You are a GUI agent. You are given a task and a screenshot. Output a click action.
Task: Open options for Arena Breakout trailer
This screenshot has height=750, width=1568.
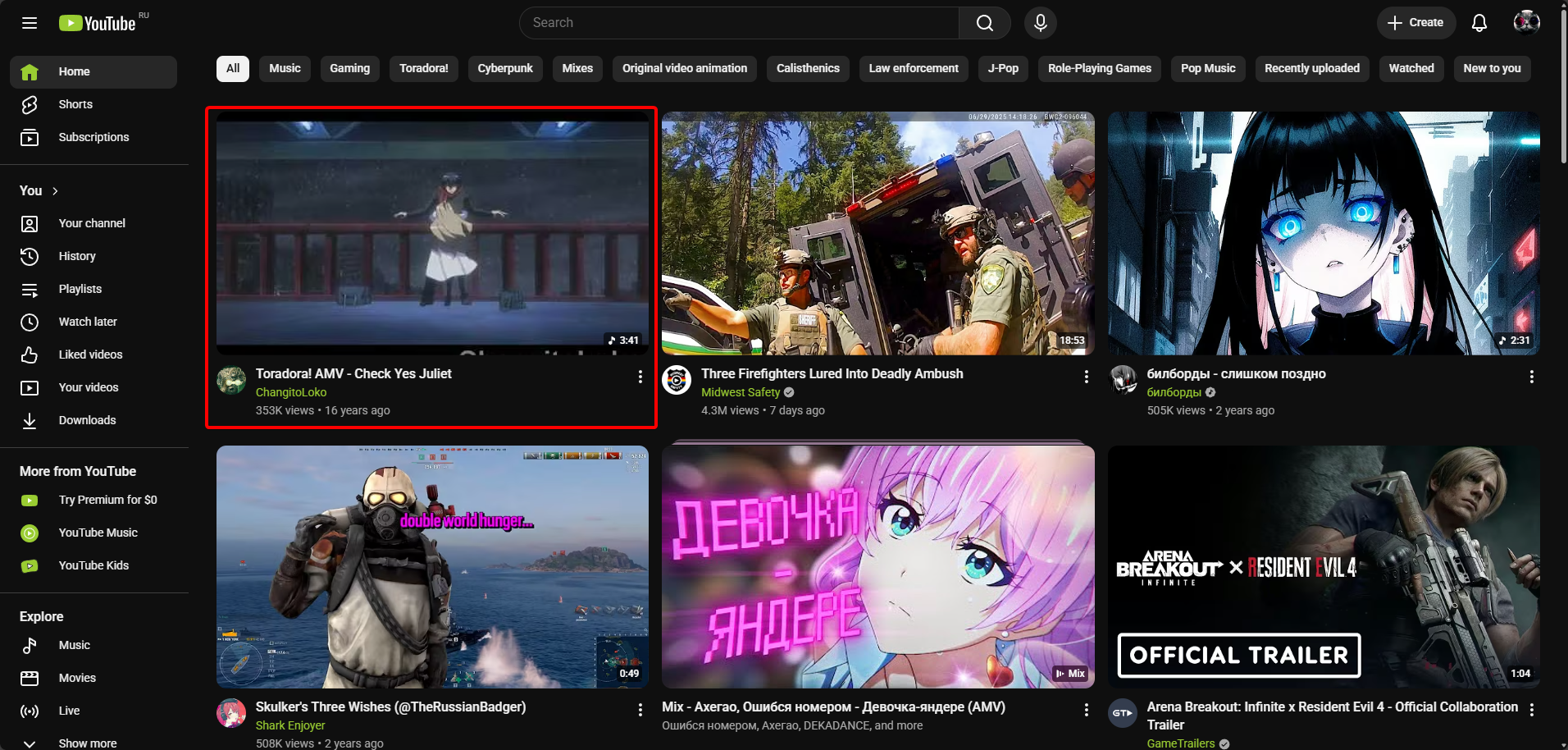point(1532,710)
